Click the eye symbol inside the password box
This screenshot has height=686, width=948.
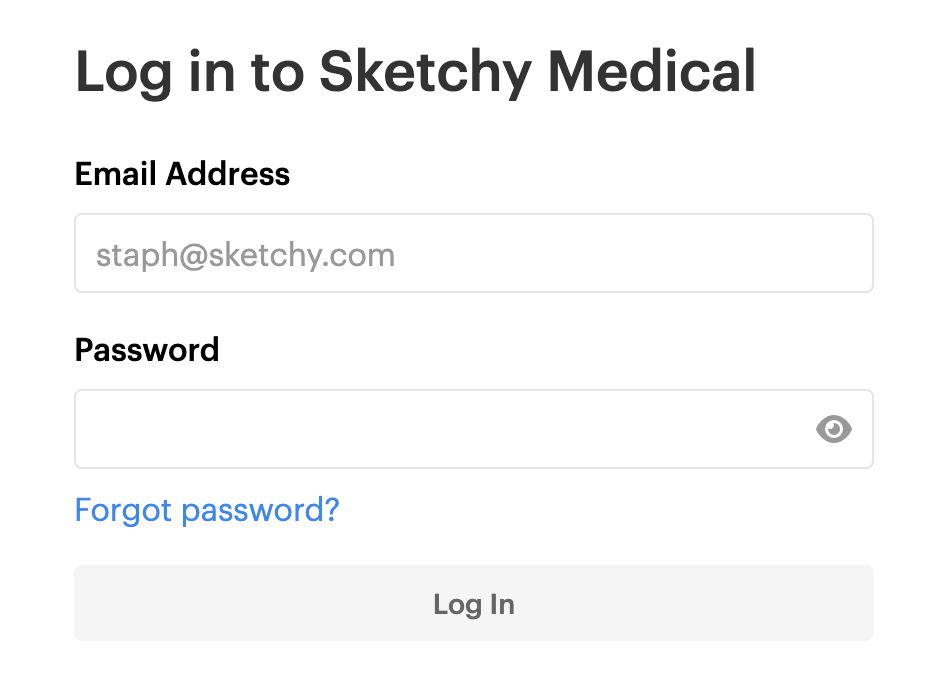coord(834,429)
